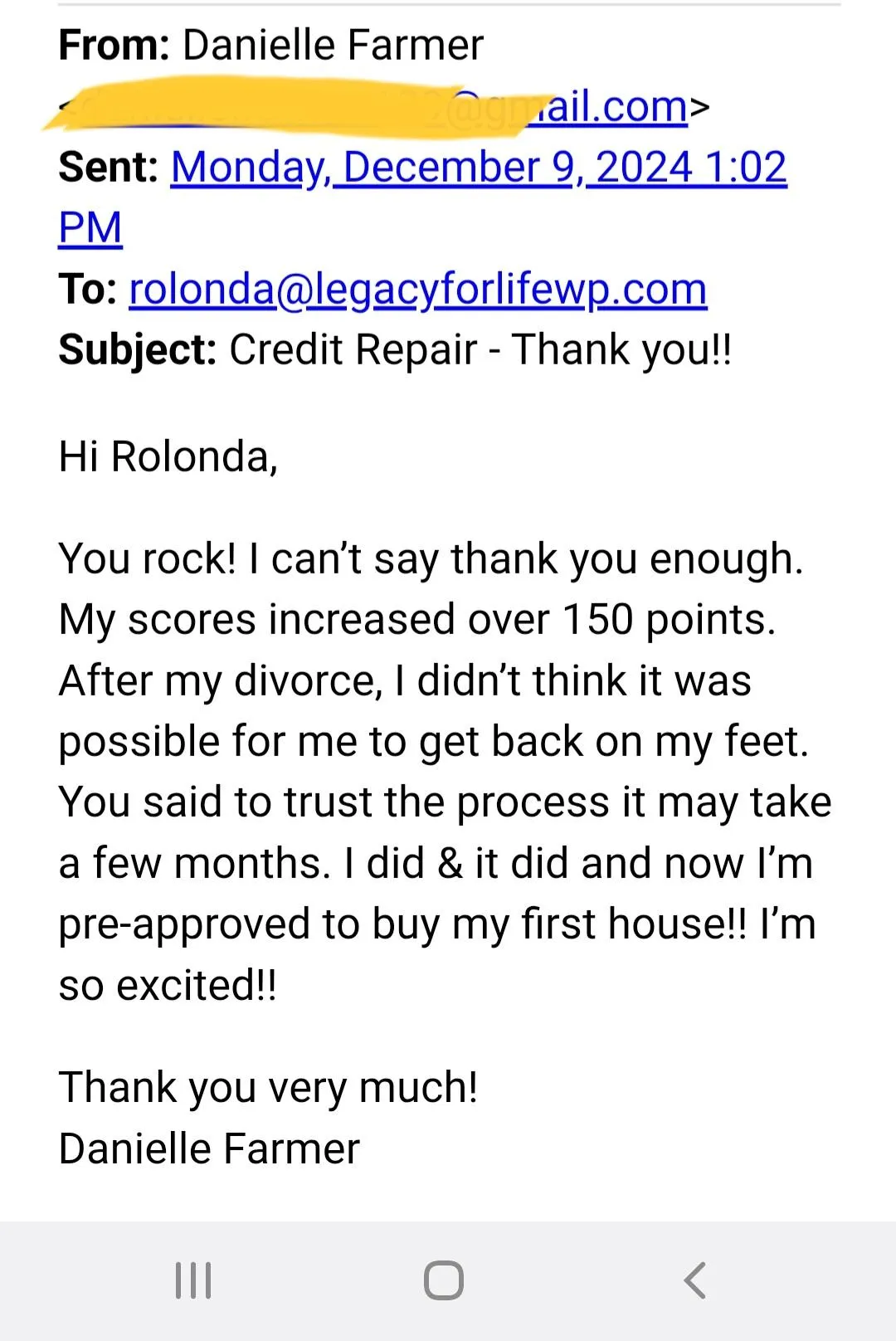Click the Thank you very much! closing line

(268, 1088)
